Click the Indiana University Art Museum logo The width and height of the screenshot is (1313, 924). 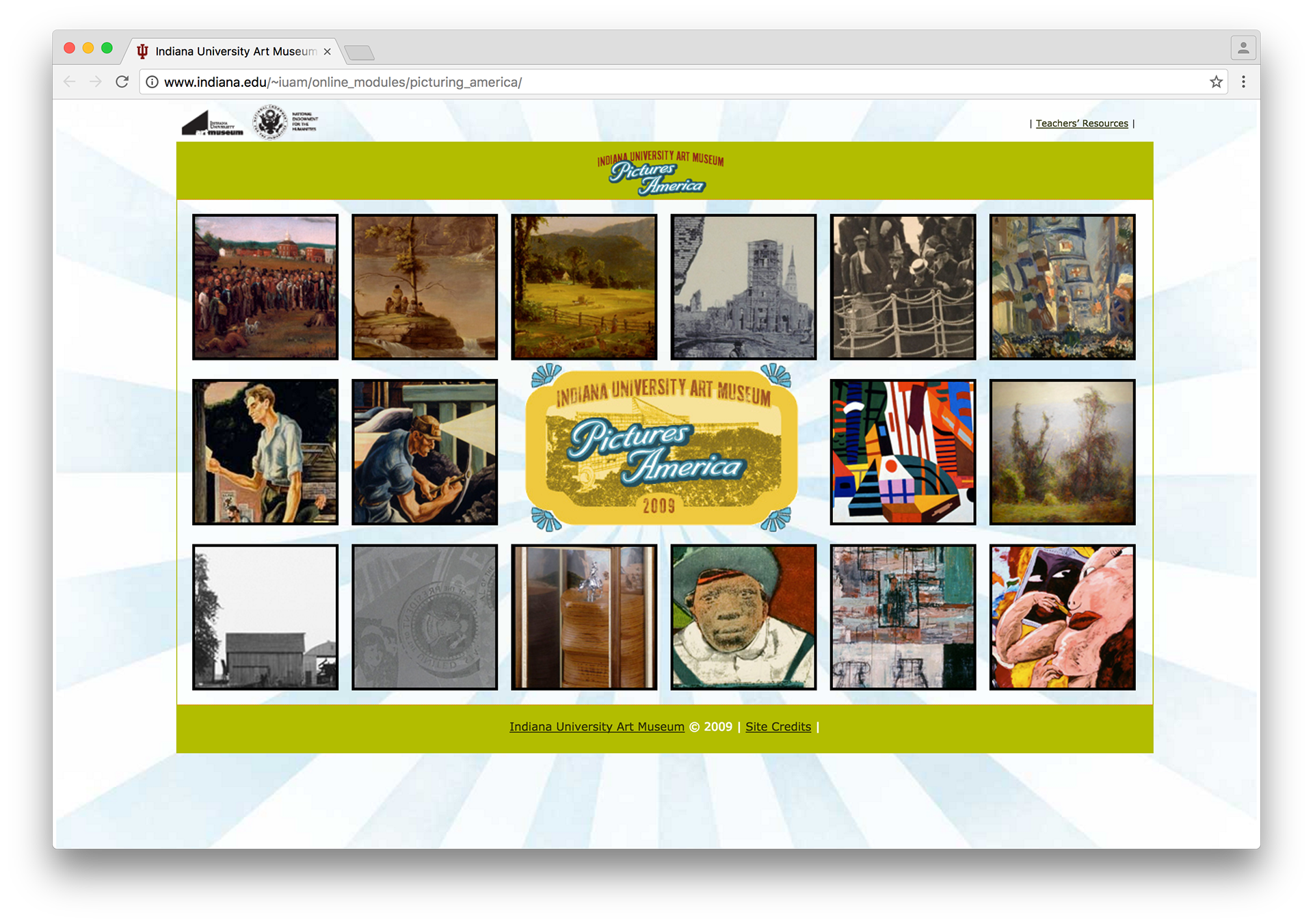(212, 124)
